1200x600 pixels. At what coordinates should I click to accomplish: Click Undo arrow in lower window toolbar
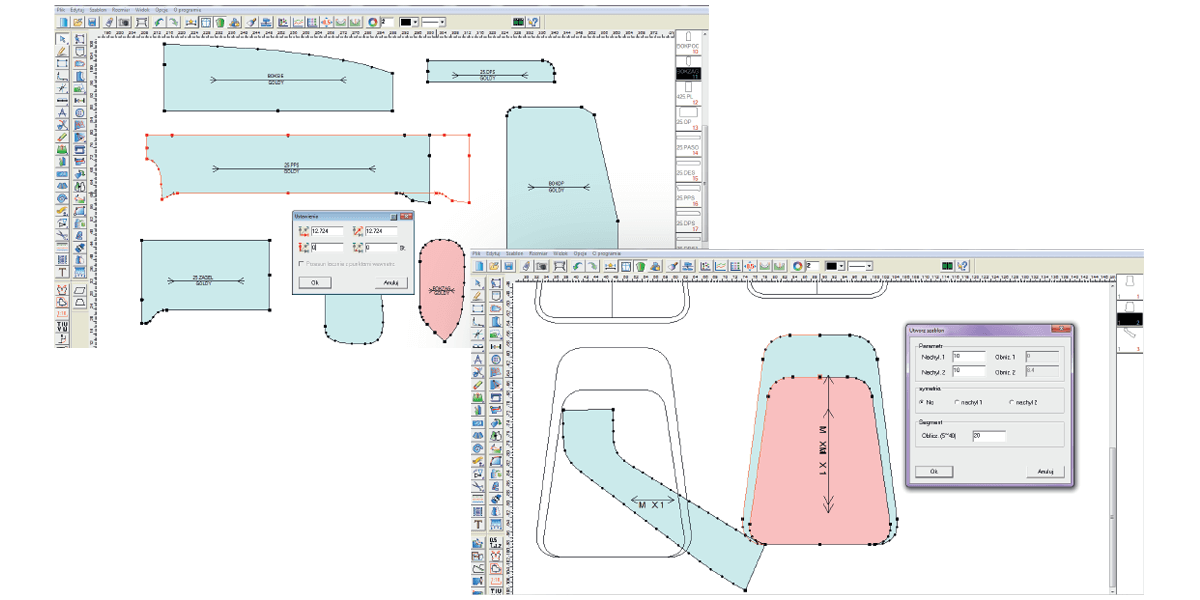[x=576, y=266]
